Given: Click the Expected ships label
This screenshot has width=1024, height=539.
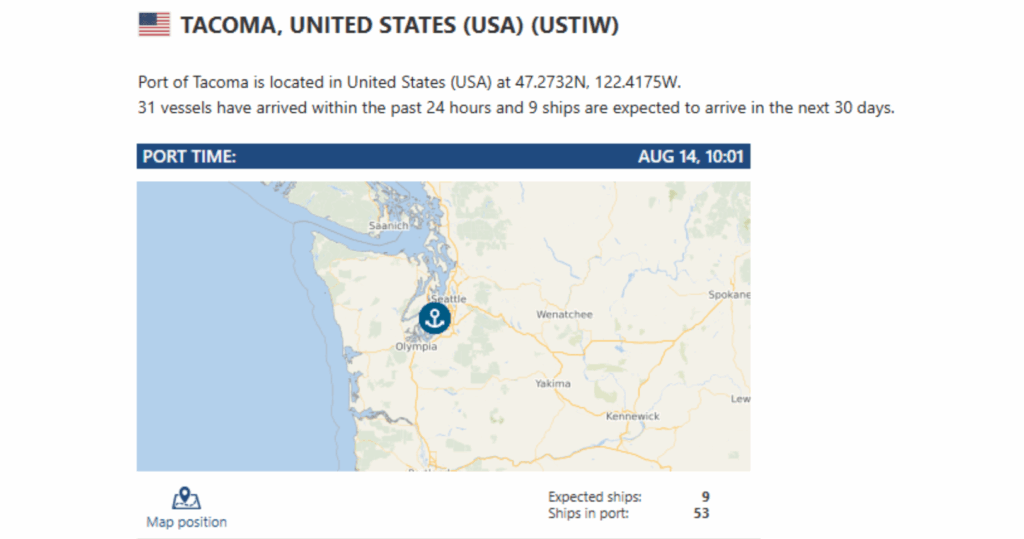Looking at the screenshot, I should (x=594, y=497).
